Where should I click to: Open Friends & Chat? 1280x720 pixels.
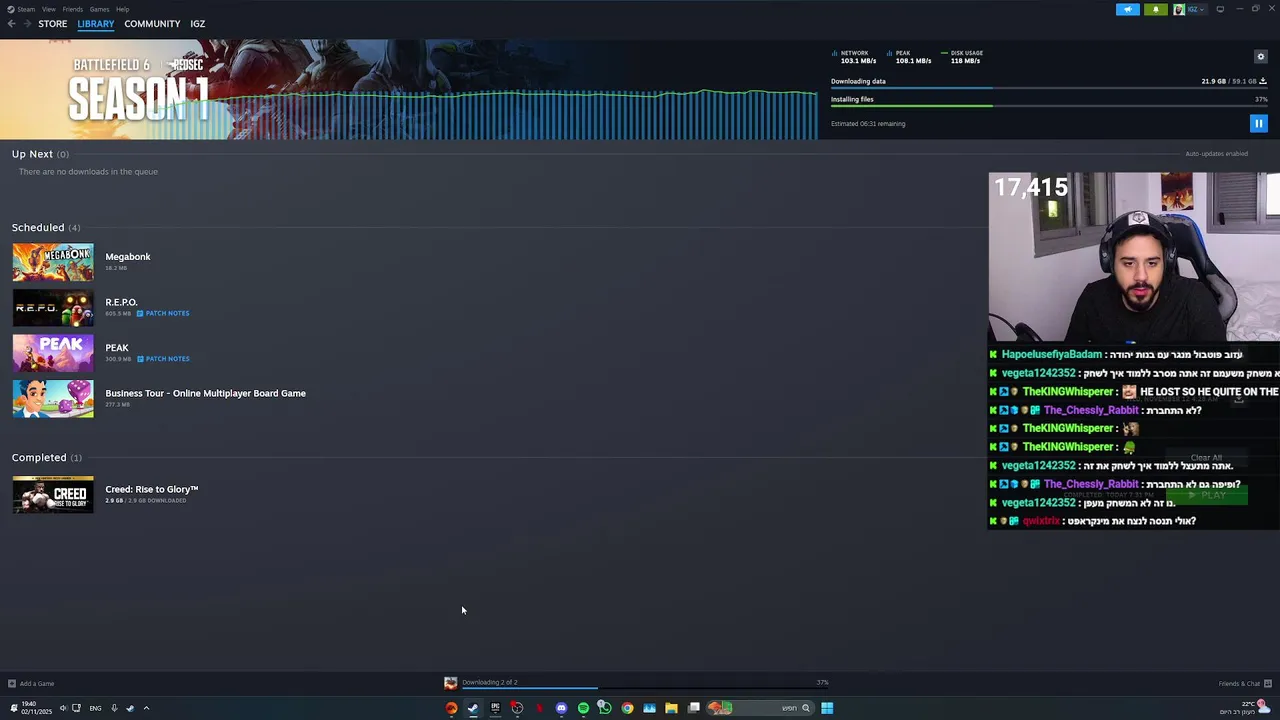(x=1244, y=684)
